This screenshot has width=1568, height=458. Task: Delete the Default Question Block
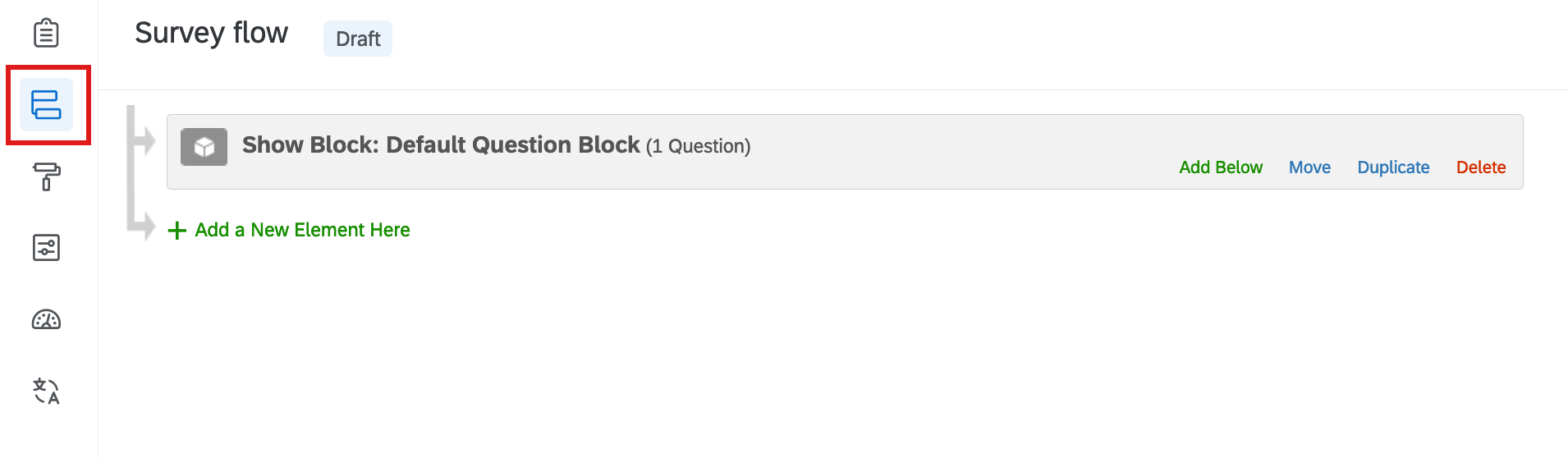[1481, 167]
